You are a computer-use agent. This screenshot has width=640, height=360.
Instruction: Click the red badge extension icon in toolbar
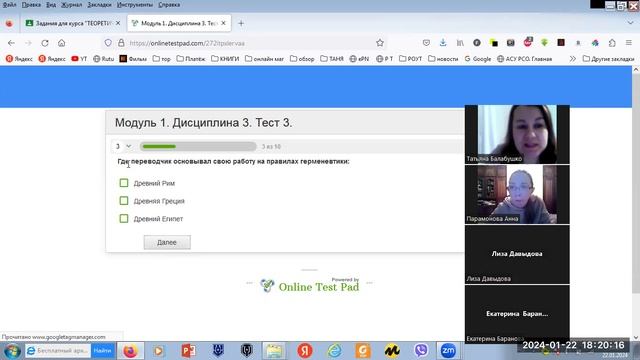click(x=528, y=42)
